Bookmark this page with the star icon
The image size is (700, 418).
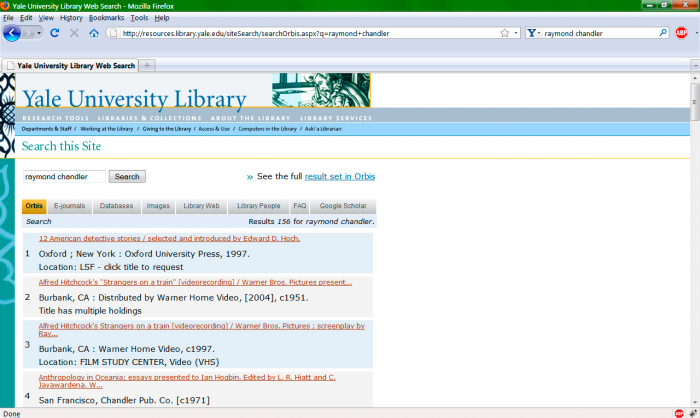[x=504, y=33]
